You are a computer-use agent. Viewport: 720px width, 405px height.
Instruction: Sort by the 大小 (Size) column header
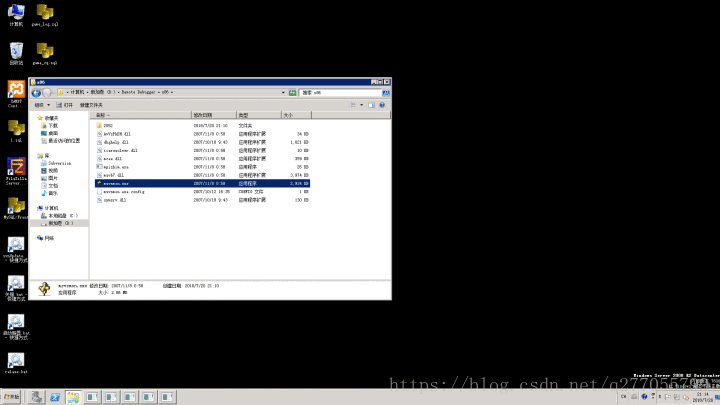[x=296, y=115]
